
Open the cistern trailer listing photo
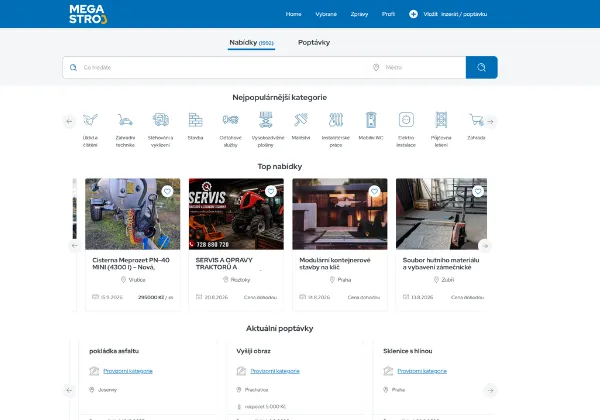132,214
